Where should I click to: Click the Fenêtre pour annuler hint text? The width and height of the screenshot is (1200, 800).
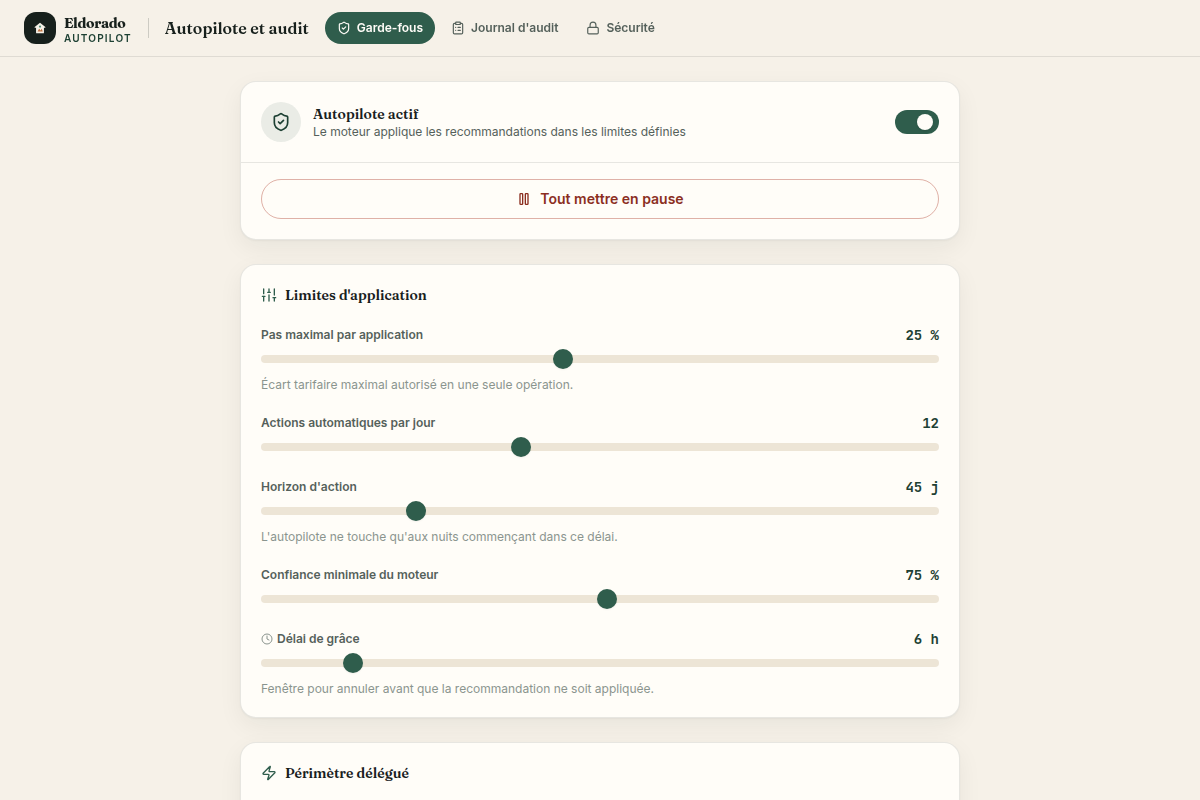pyautogui.click(x=457, y=689)
